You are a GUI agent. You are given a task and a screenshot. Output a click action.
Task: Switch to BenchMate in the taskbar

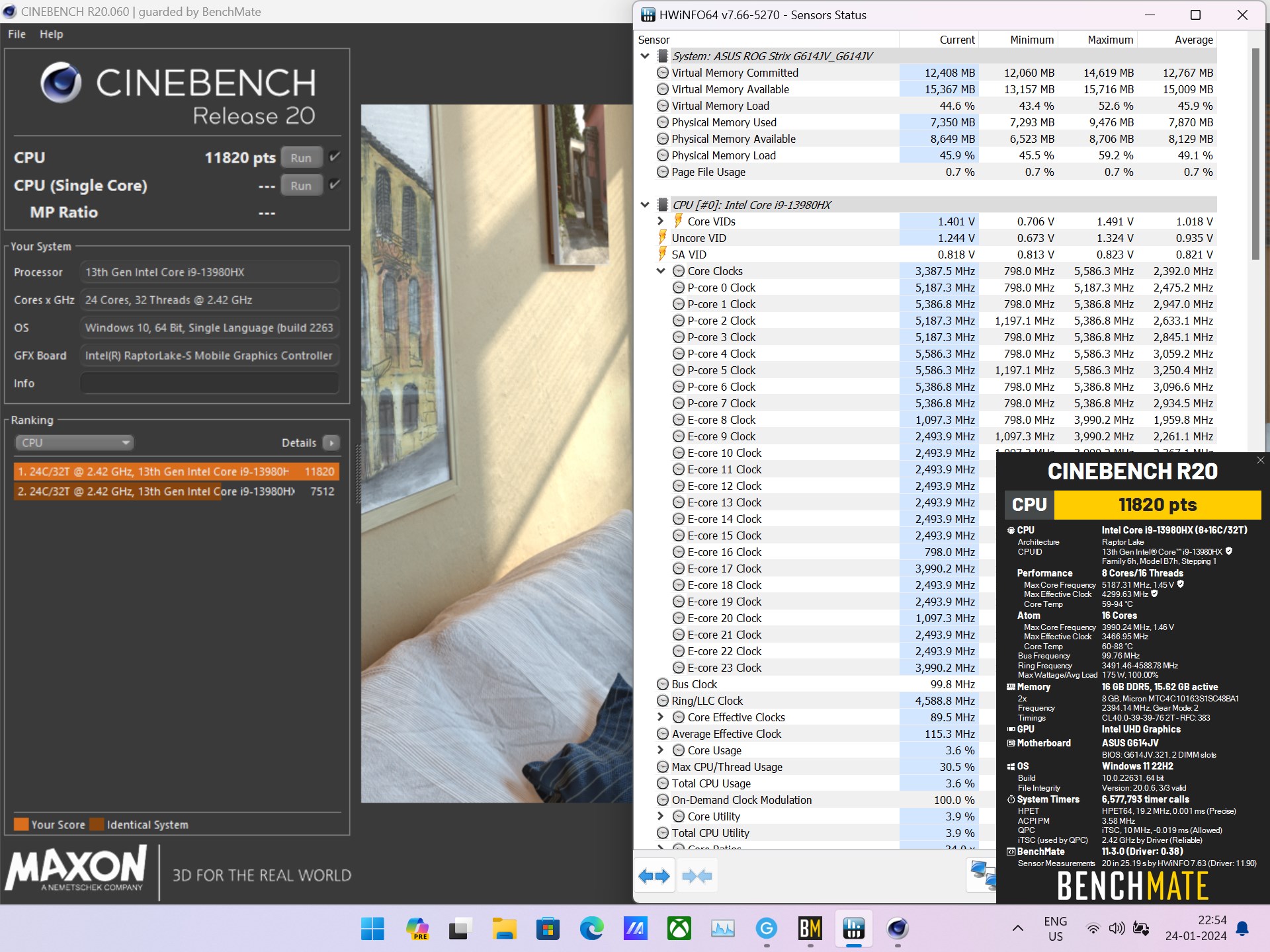point(810,929)
